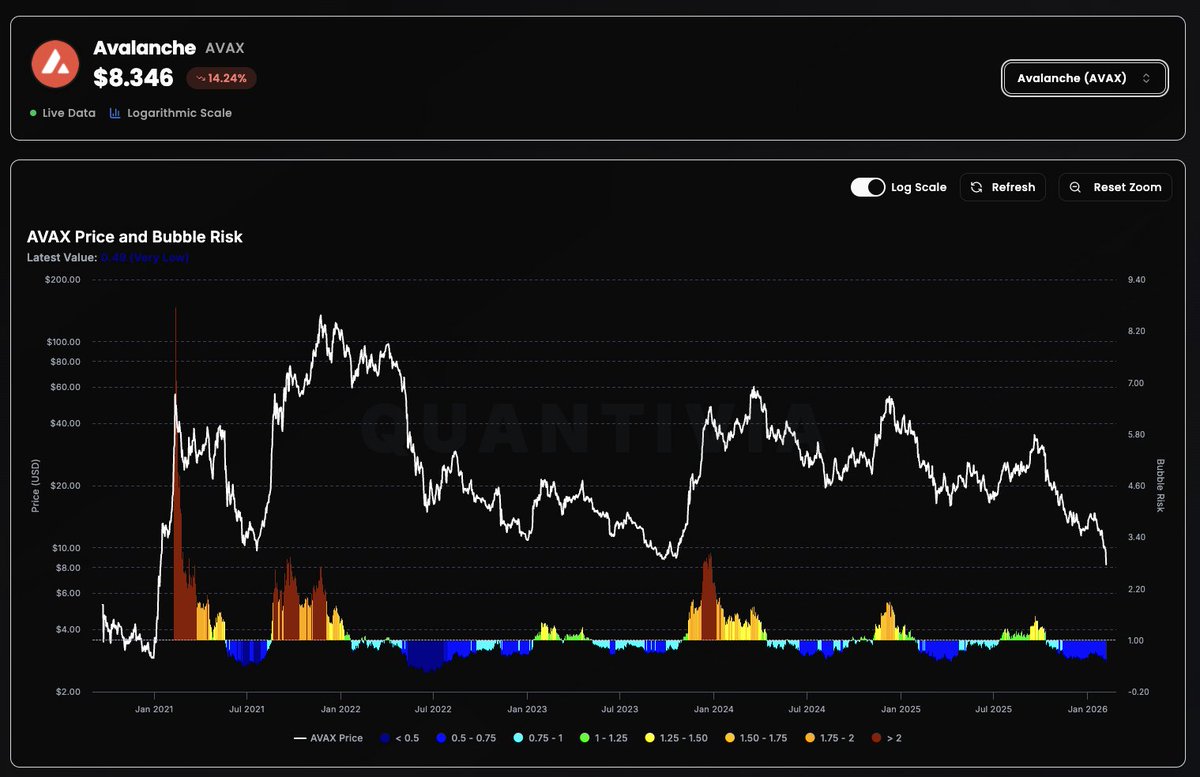
Task: Click the bar chart icon beside Logarithmic Scale
Action: point(115,113)
